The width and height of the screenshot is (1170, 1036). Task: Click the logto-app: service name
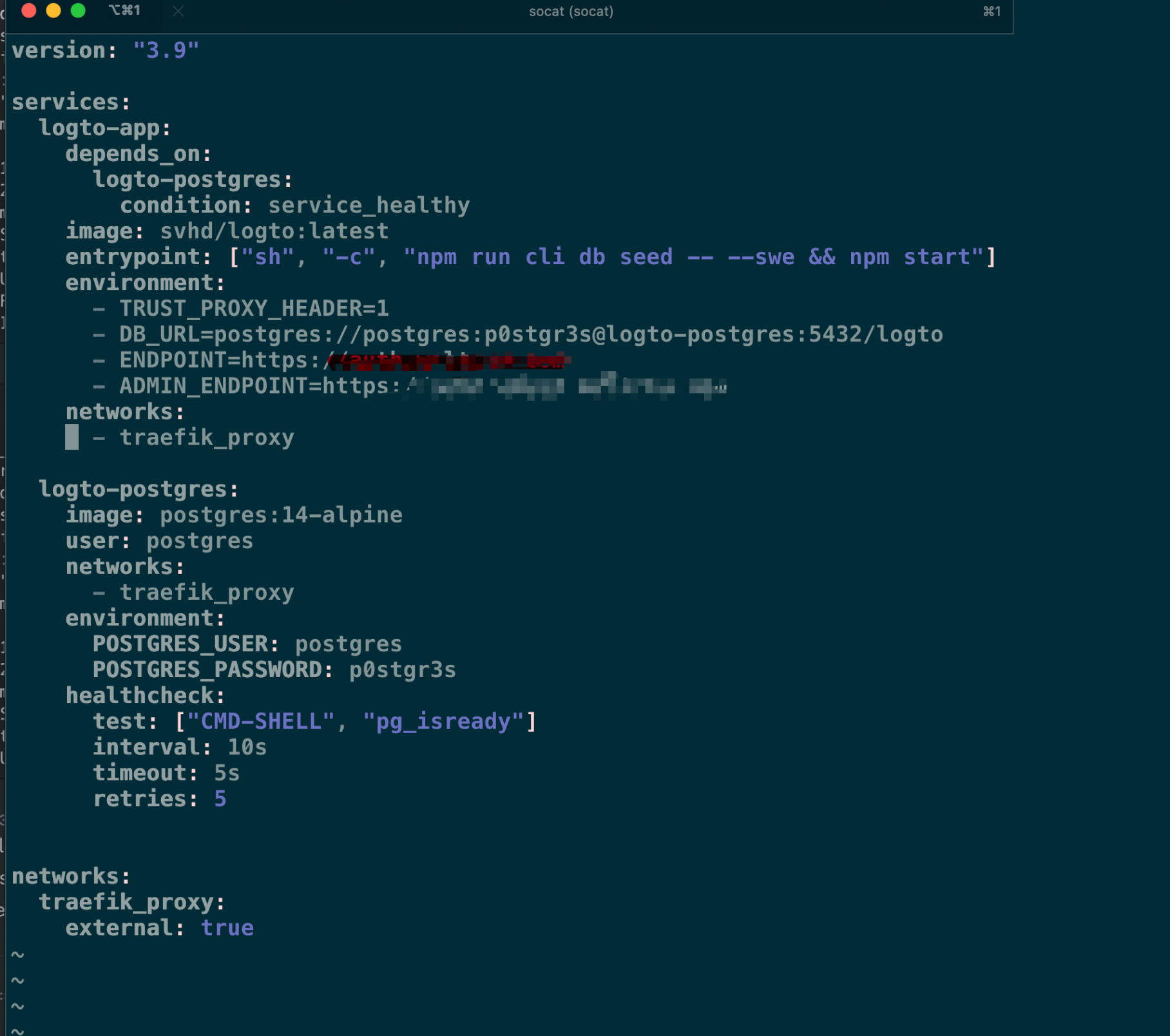(105, 128)
